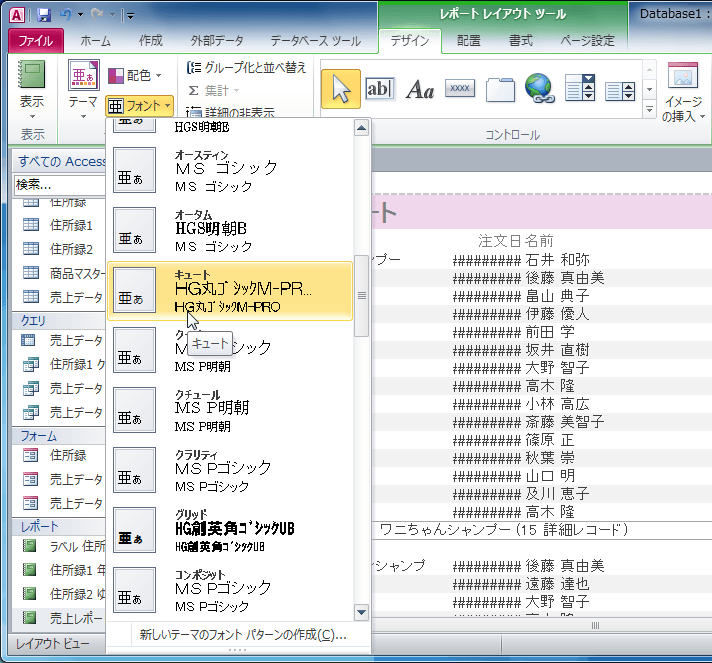Select the hyperlink globe control
The image size is (712, 663).
tap(539, 88)
